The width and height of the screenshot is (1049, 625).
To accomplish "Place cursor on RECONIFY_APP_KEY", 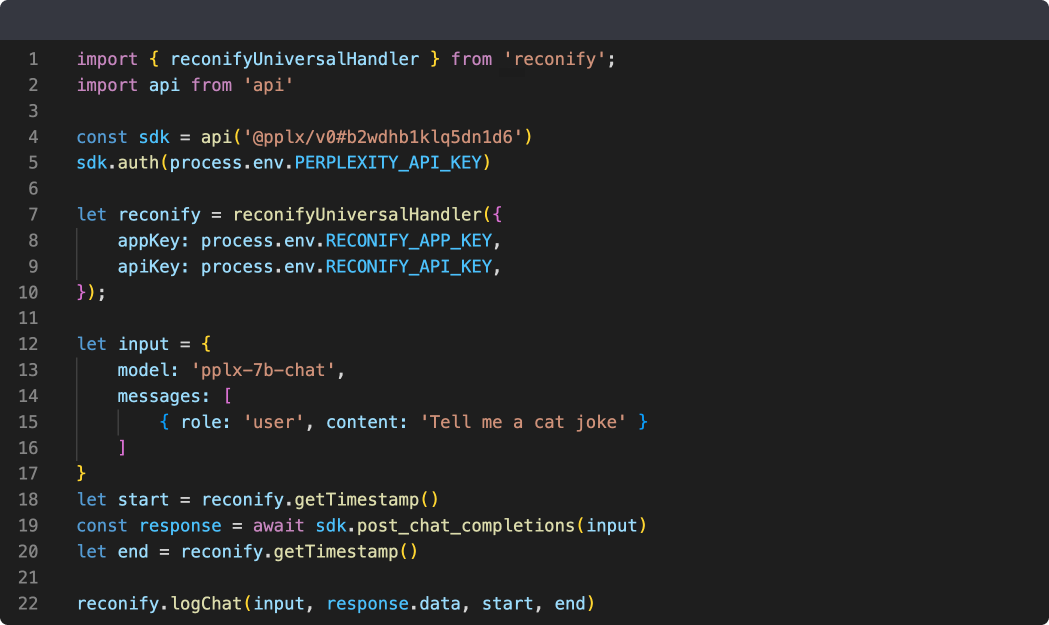I will point(409,241).
